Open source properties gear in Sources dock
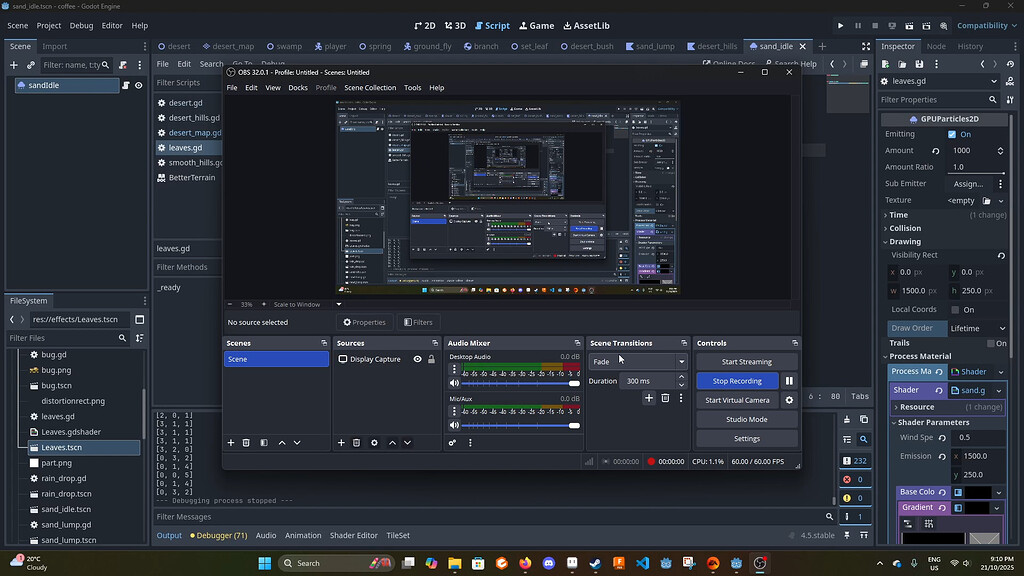This screenshot has height=576, width=1024. pos(374,443)
